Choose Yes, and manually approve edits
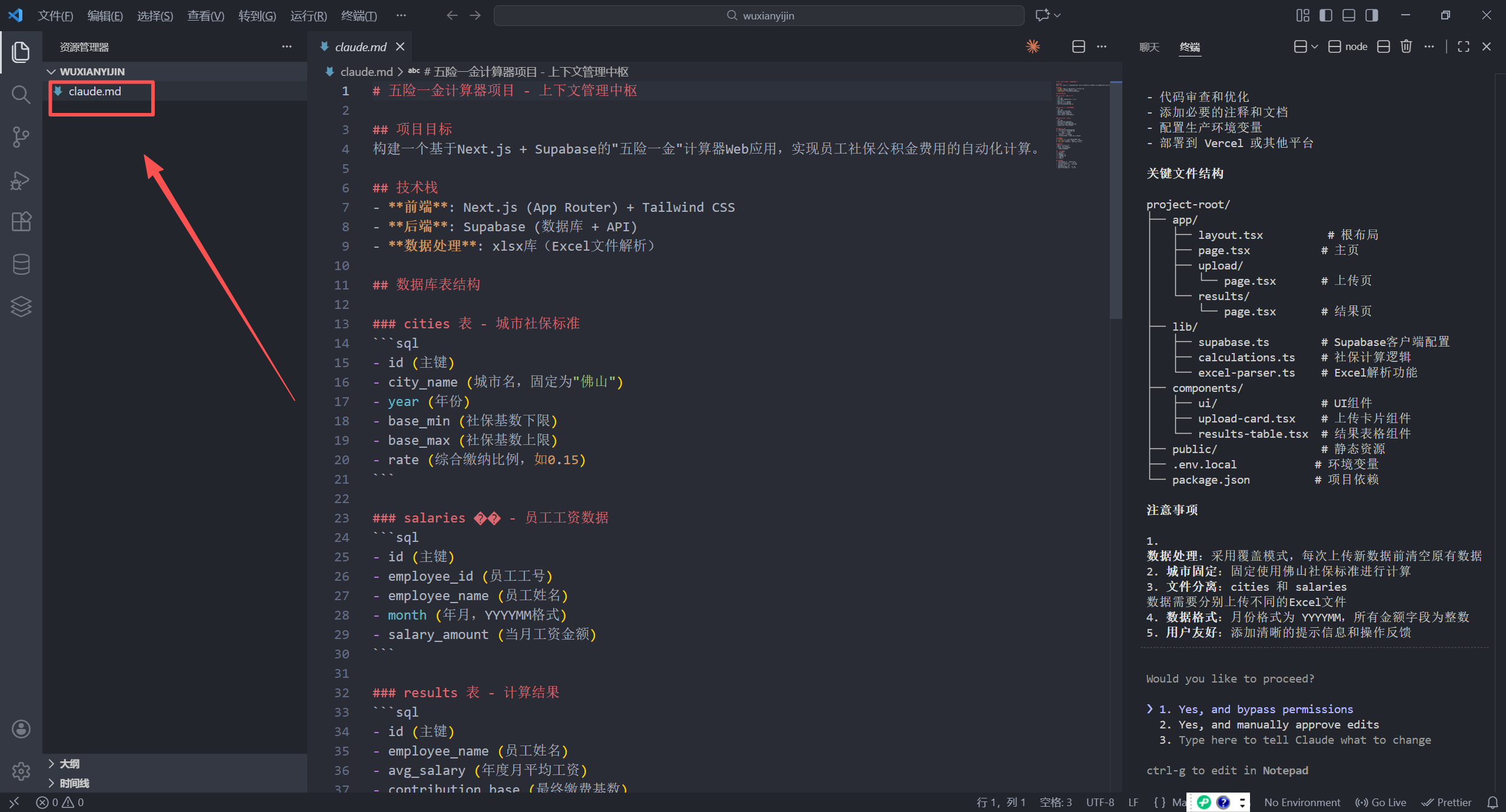Screen dimensions: 1506x812 click(1269, 724)
